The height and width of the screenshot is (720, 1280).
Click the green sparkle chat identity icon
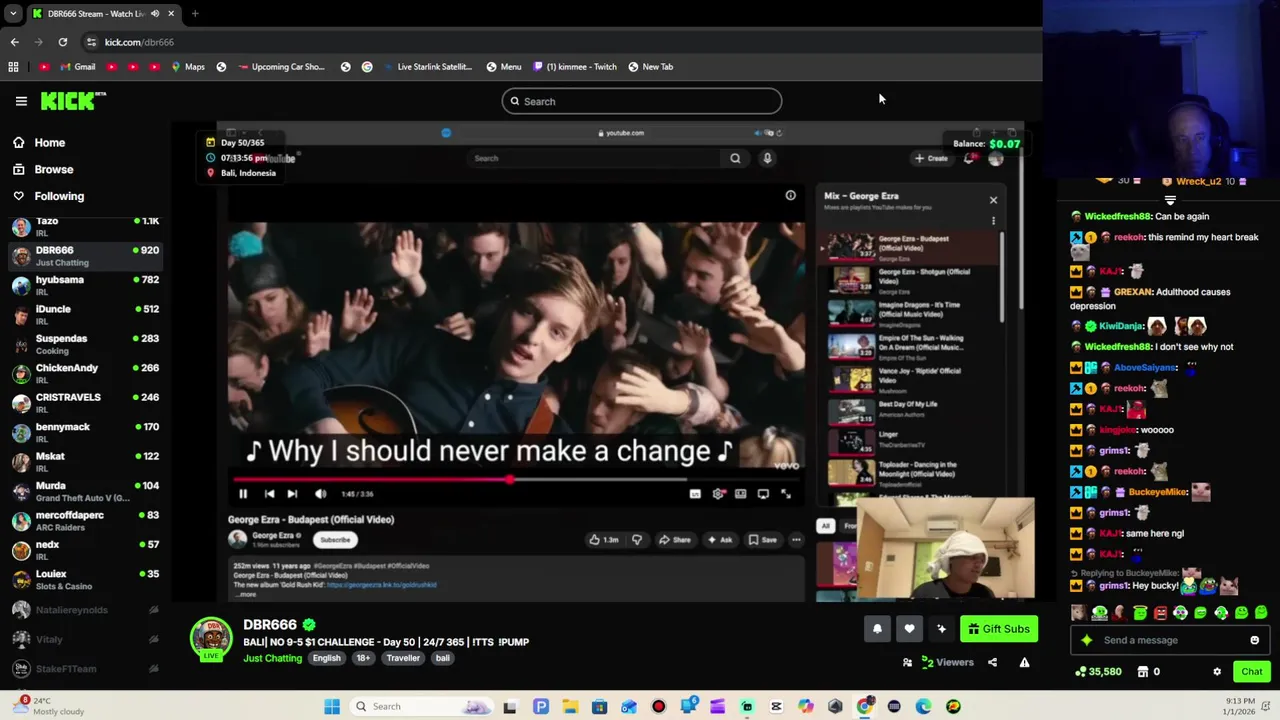point(1087,640)
